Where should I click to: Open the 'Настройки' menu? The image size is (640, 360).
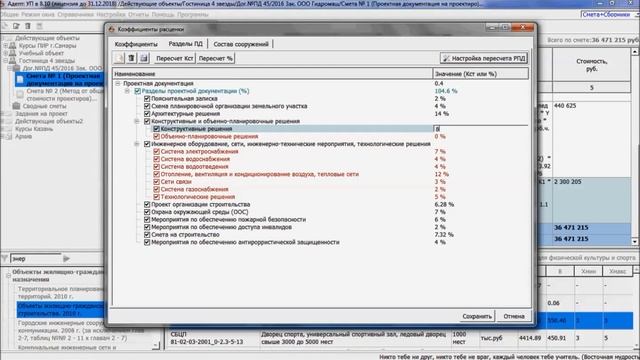click(111, 15)
